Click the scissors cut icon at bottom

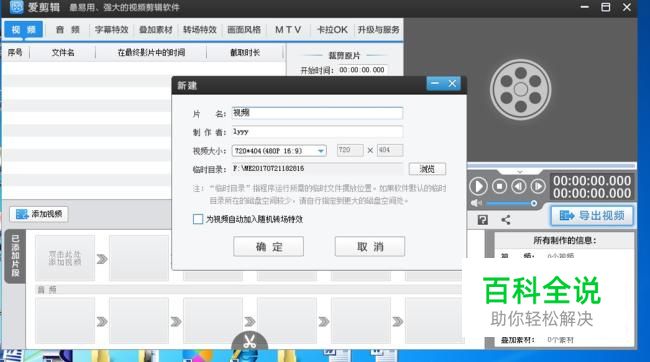[249, 343]
